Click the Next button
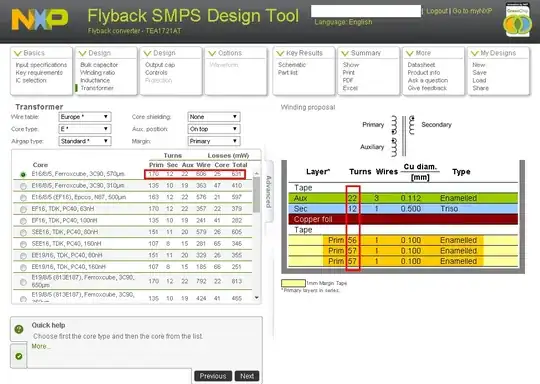 pyautogui.click(x=247, y=376)
